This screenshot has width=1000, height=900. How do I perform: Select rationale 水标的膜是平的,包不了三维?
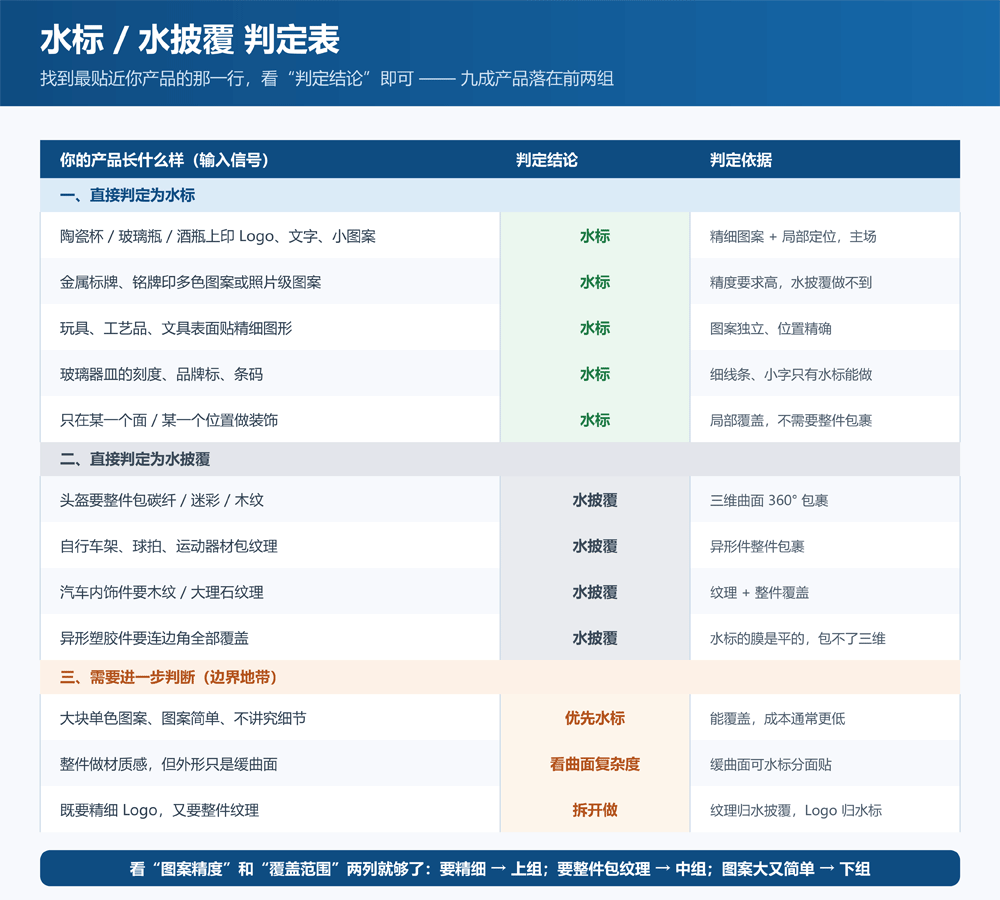pyautogui.click(x=797, y=638)
